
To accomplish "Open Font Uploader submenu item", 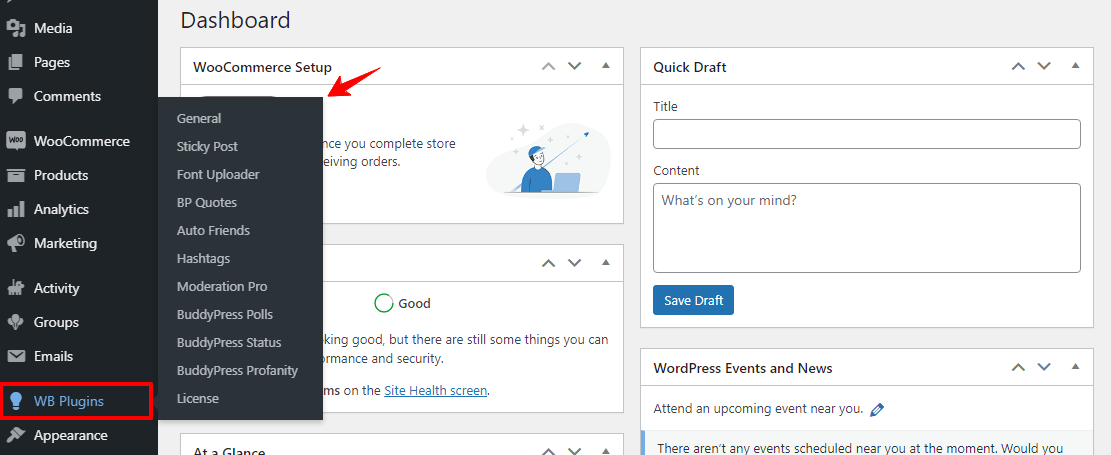I will tap(218, 174).
